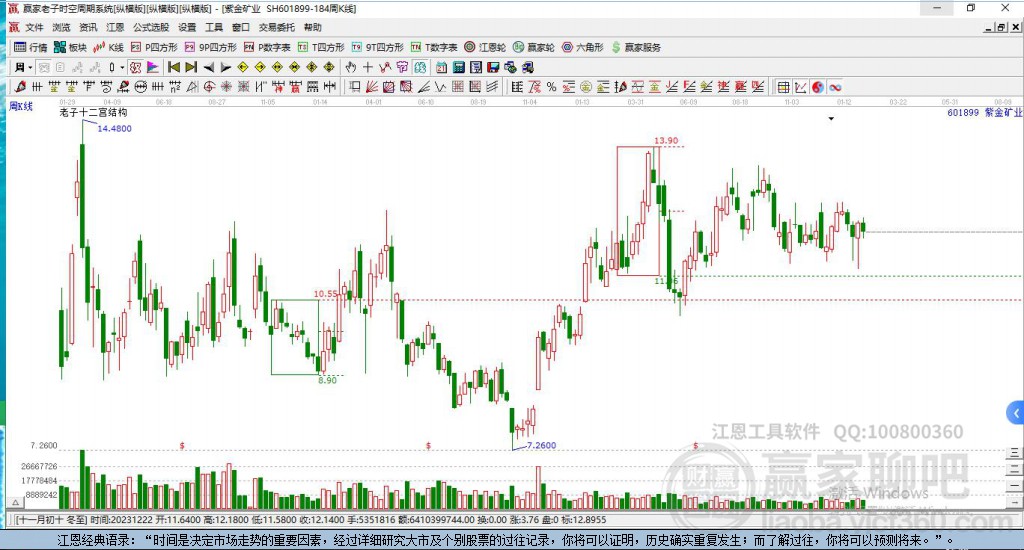Jump to last bar with the skip-to-end arrow

[191, 67]
